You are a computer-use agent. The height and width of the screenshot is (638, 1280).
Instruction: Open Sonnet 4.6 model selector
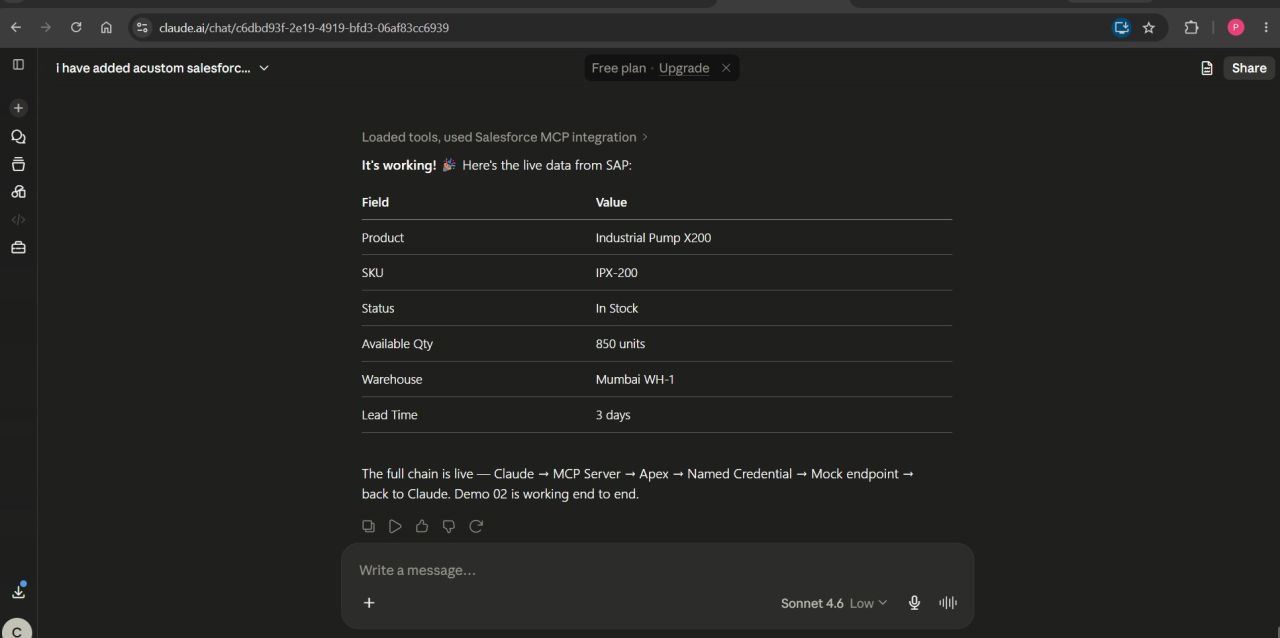point(834,603)
